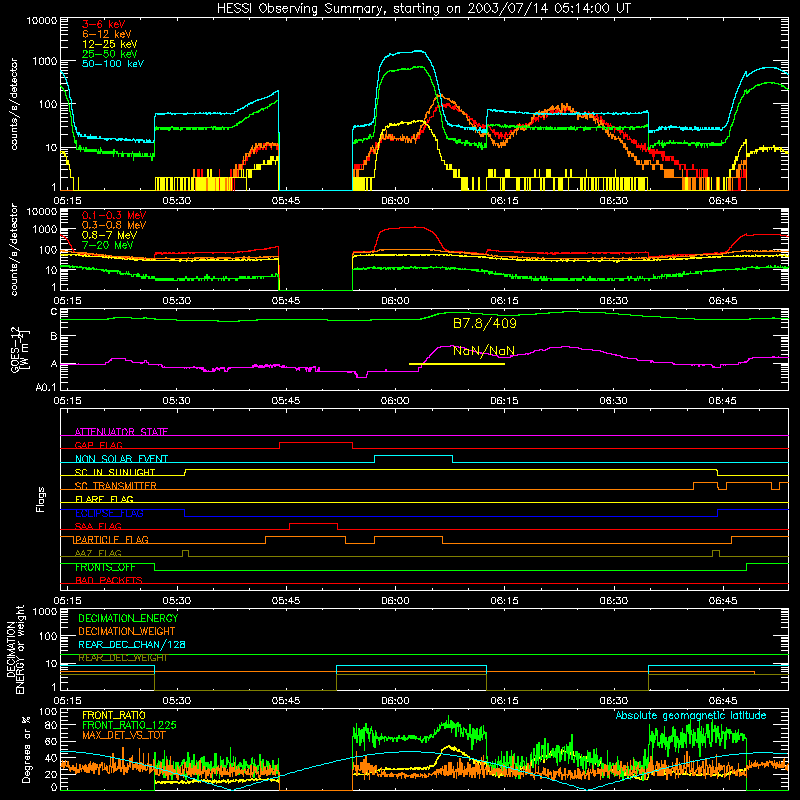Click the SAA_FLAG label
This screenshot has width=800, height=800.
(x=98, y=526)
